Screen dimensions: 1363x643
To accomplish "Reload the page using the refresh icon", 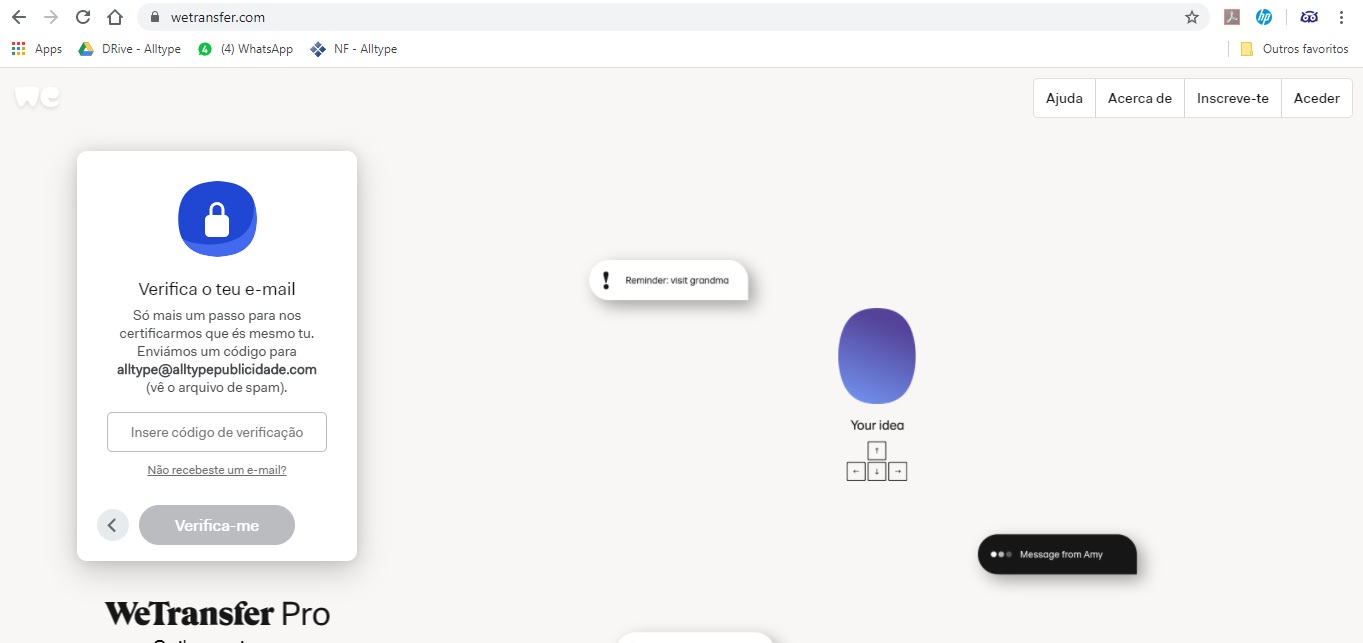I will pyautogui.click(x=83, y=17).
